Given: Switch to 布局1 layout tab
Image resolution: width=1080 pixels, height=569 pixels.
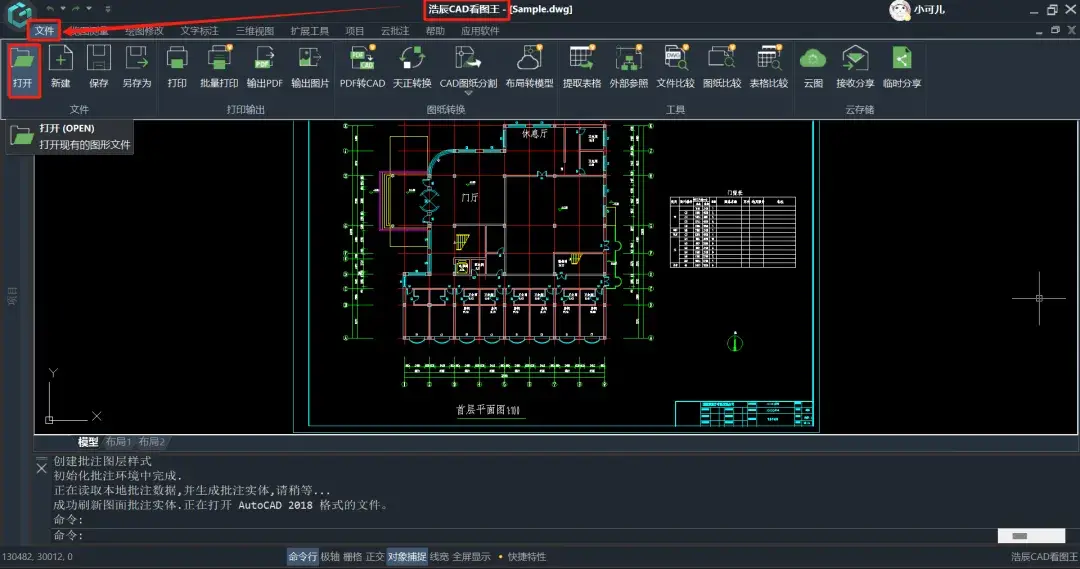Looking at the screenshot, I should (118, 442).
